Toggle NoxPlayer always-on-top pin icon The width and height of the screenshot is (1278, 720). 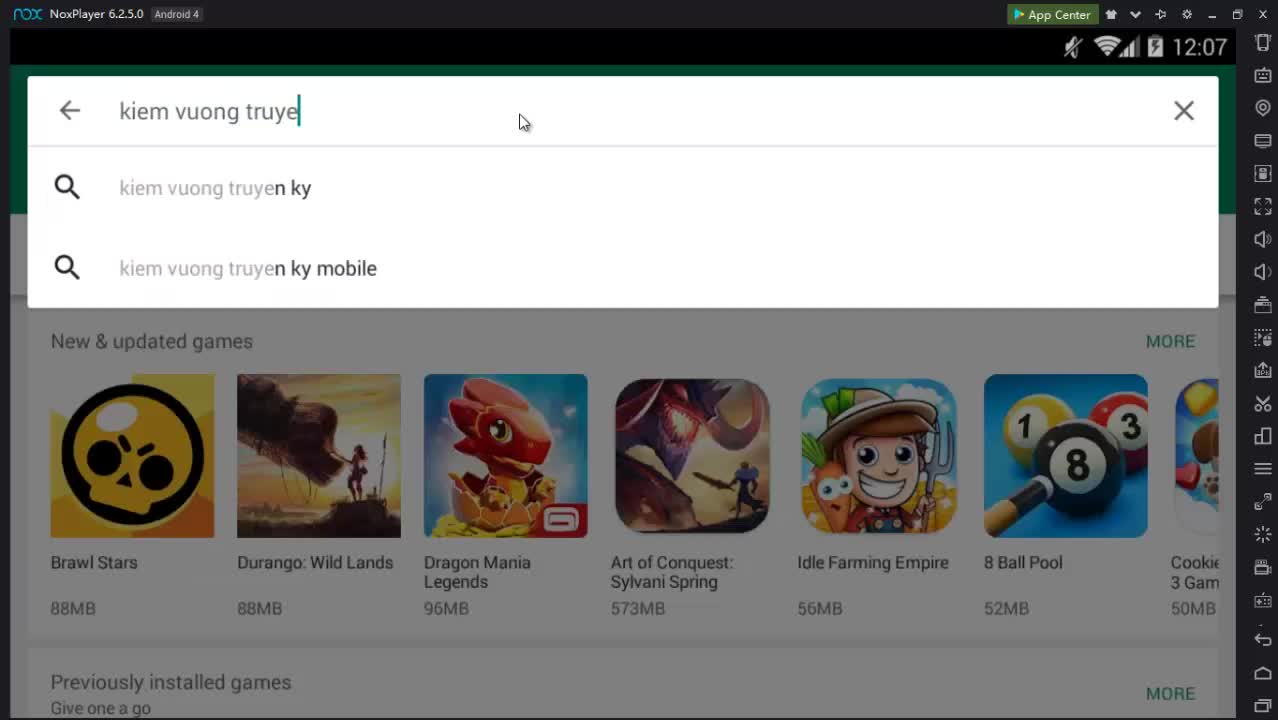point(1161,14)
